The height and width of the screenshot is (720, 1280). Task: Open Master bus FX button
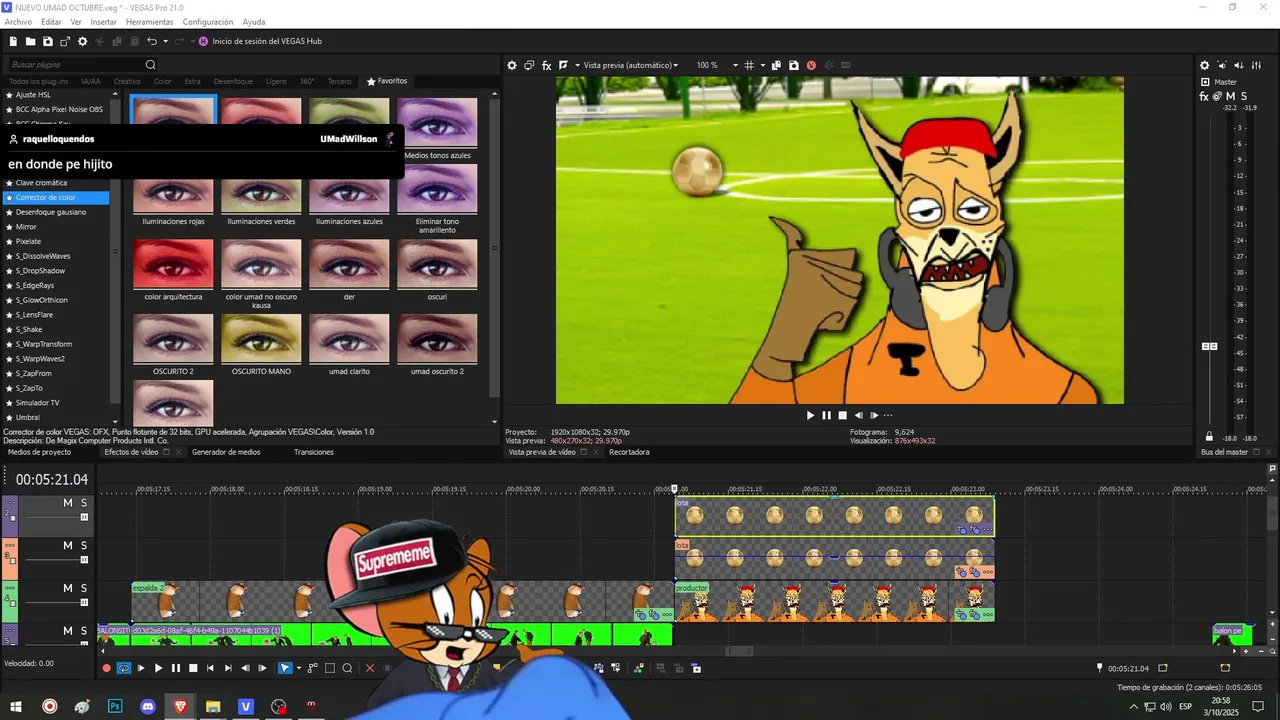click(x=1204, y=96)
